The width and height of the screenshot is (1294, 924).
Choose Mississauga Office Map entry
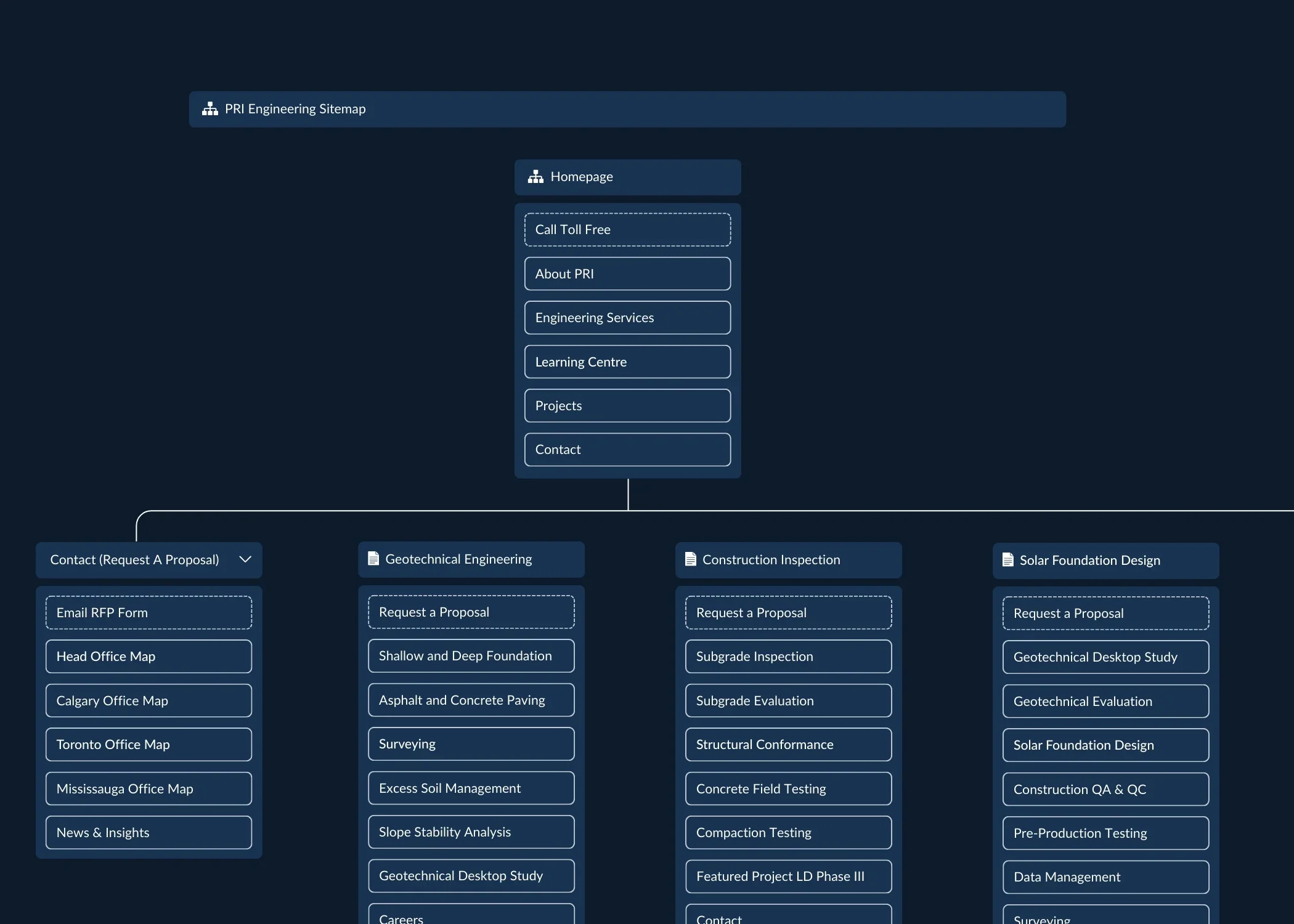point(149,788)
